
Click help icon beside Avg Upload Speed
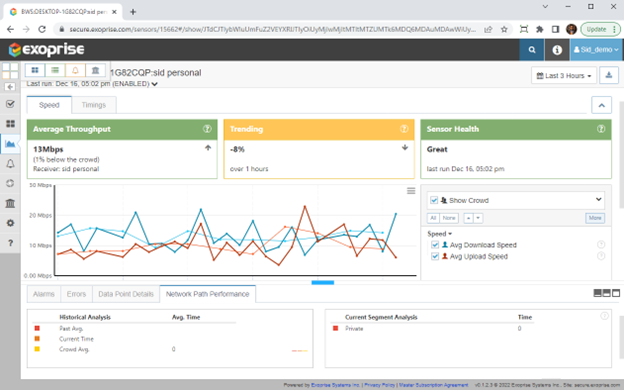coord(601,256)
